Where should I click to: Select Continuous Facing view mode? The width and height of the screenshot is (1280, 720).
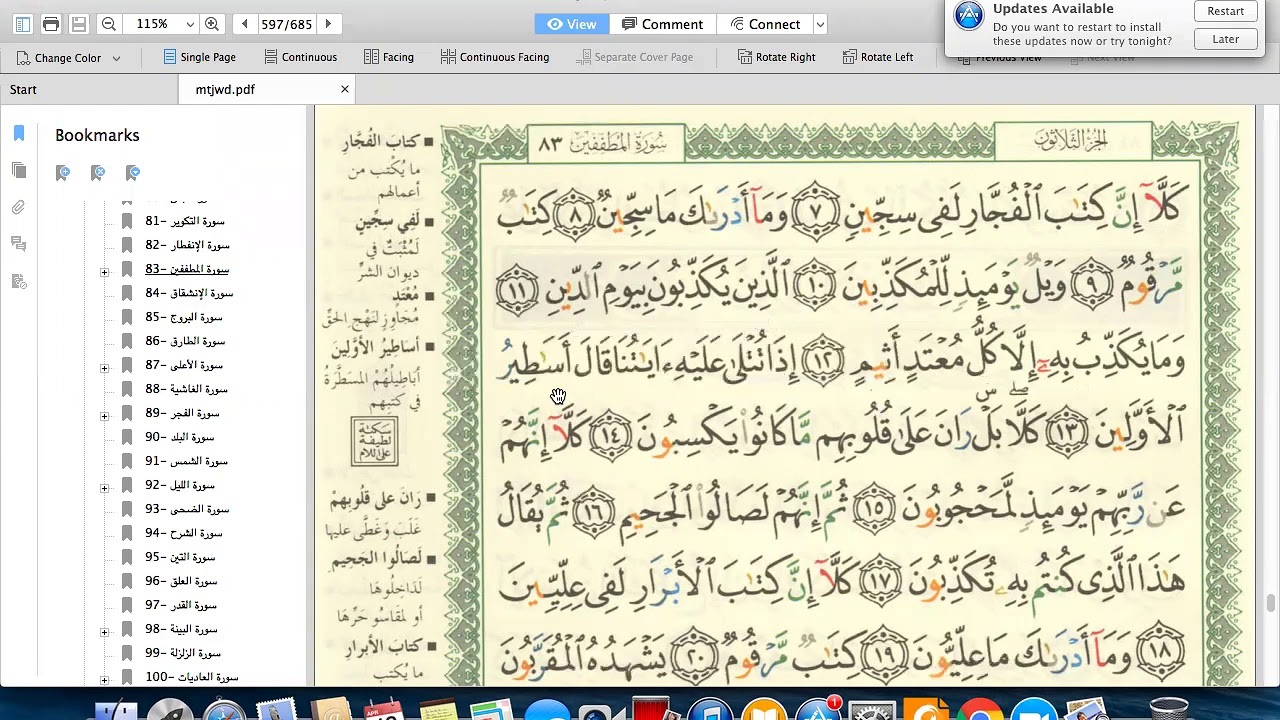[x=494, y=57]
